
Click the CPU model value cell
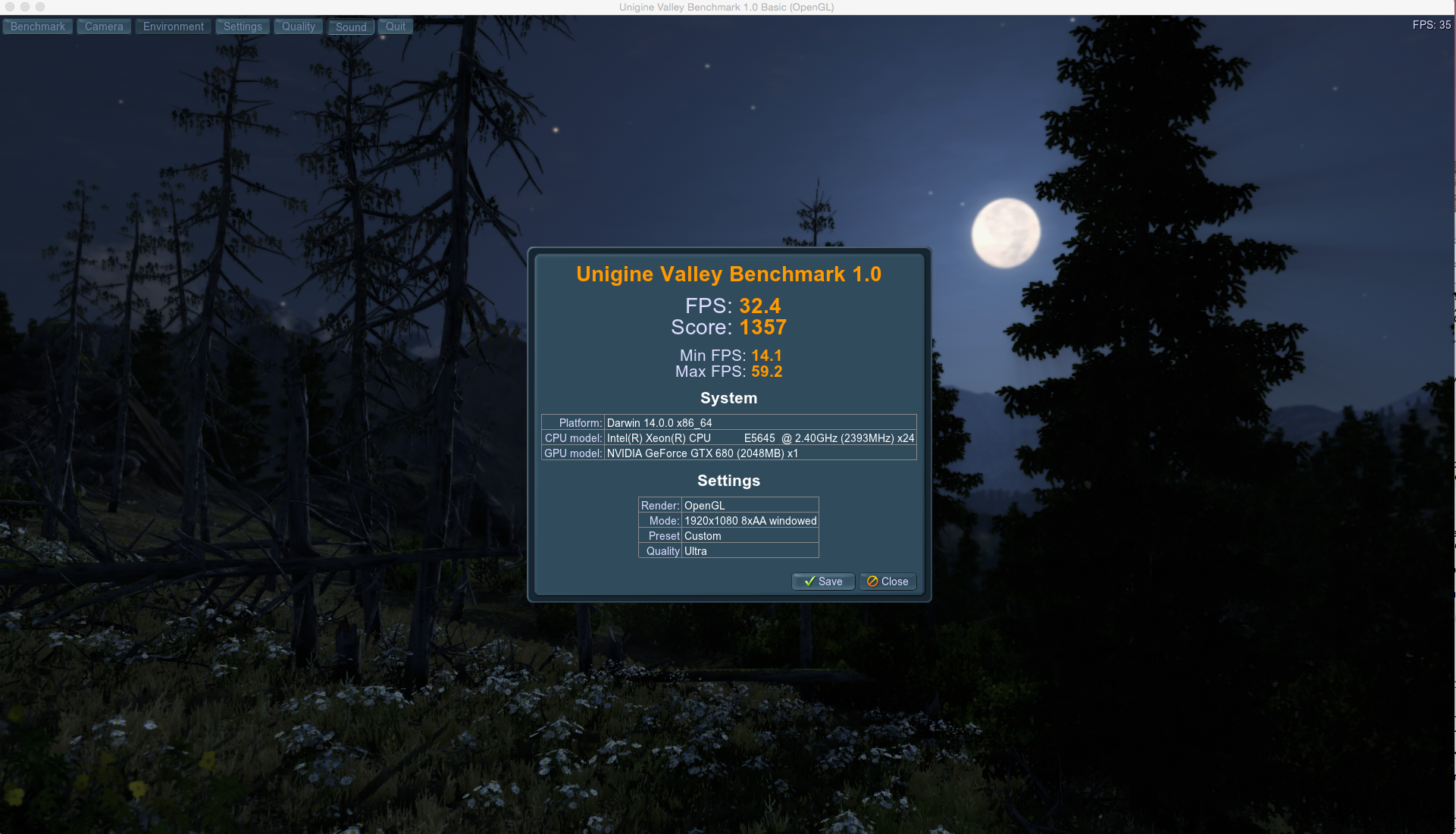pos(759,438)
